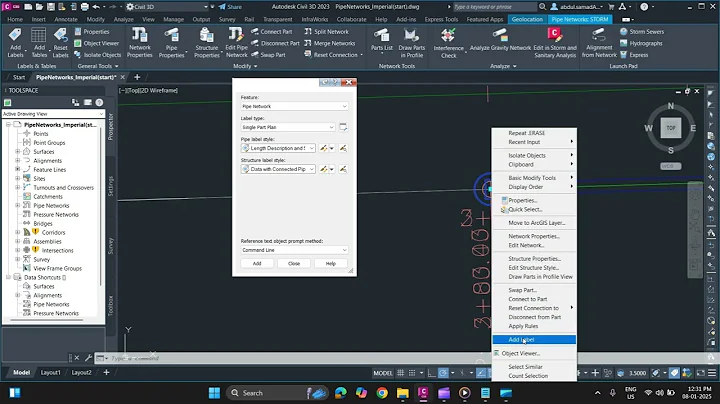Open Network Properties tool
The height and width of the screenshot is (404, 720).
[140, 42]
